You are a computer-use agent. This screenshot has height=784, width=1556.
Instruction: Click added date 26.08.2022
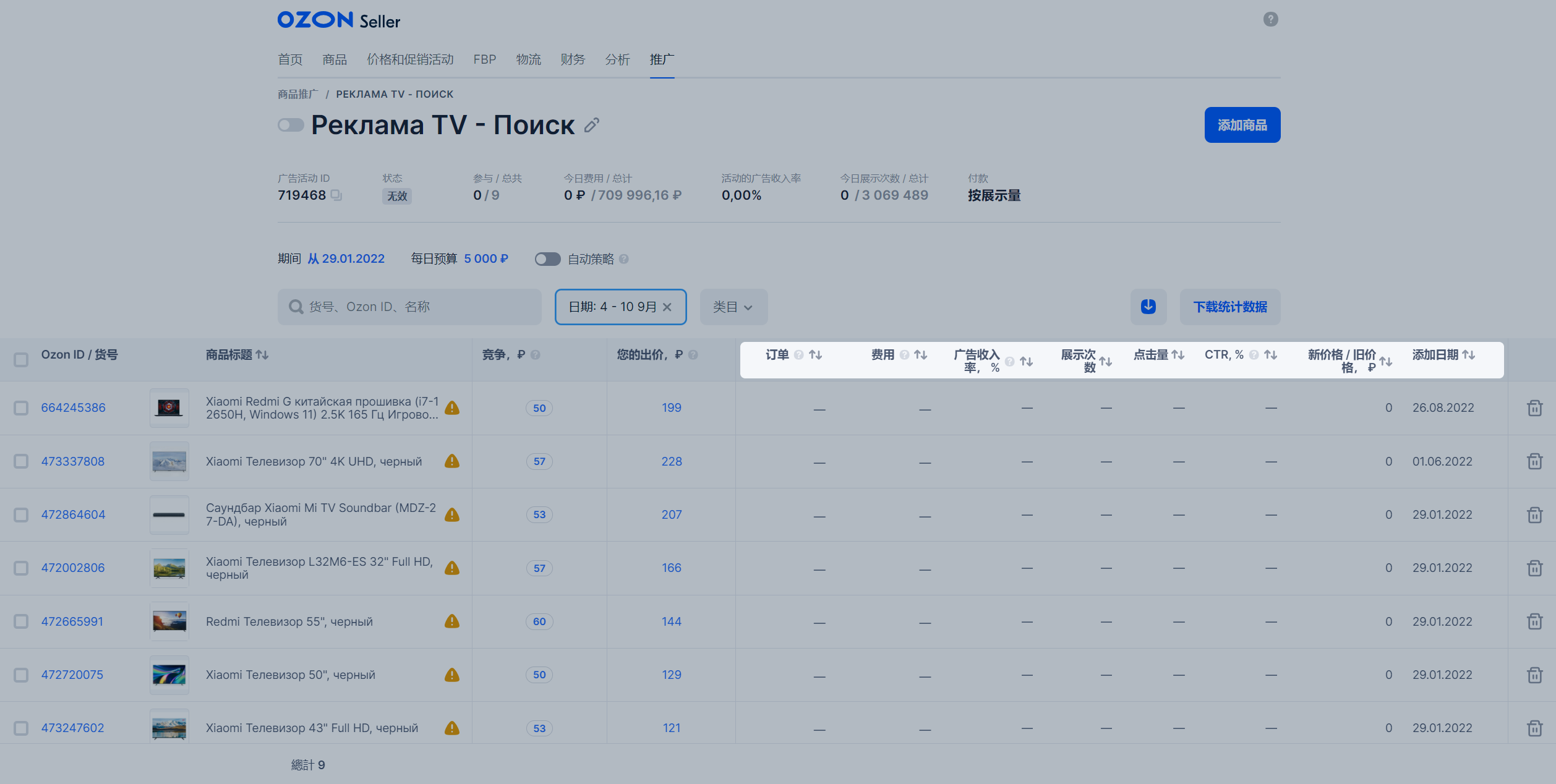[x=1443, y=408]
